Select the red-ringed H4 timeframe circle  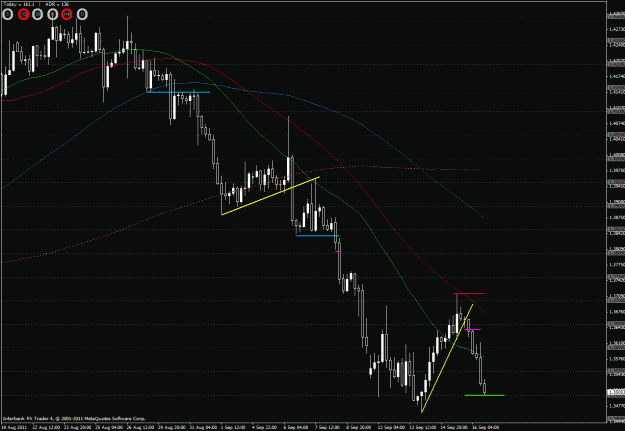point(67,14)
